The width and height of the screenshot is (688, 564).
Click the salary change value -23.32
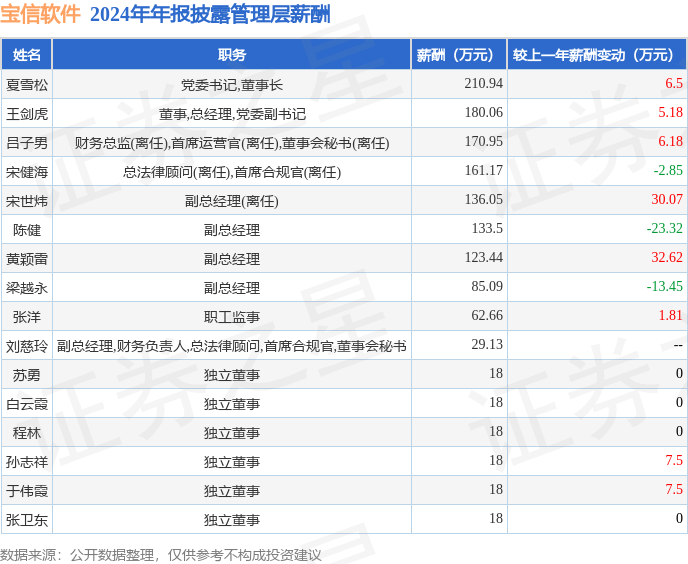pos(665,228)
